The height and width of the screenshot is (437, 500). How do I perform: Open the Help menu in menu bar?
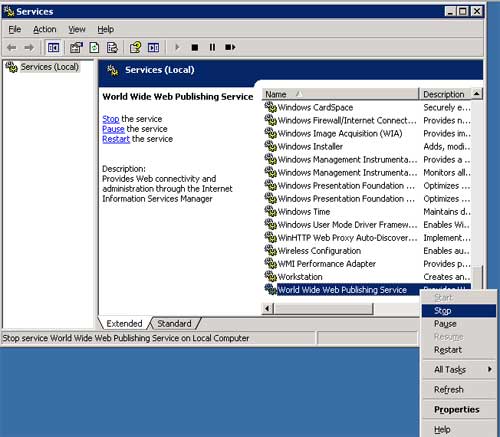click(106, 29)
